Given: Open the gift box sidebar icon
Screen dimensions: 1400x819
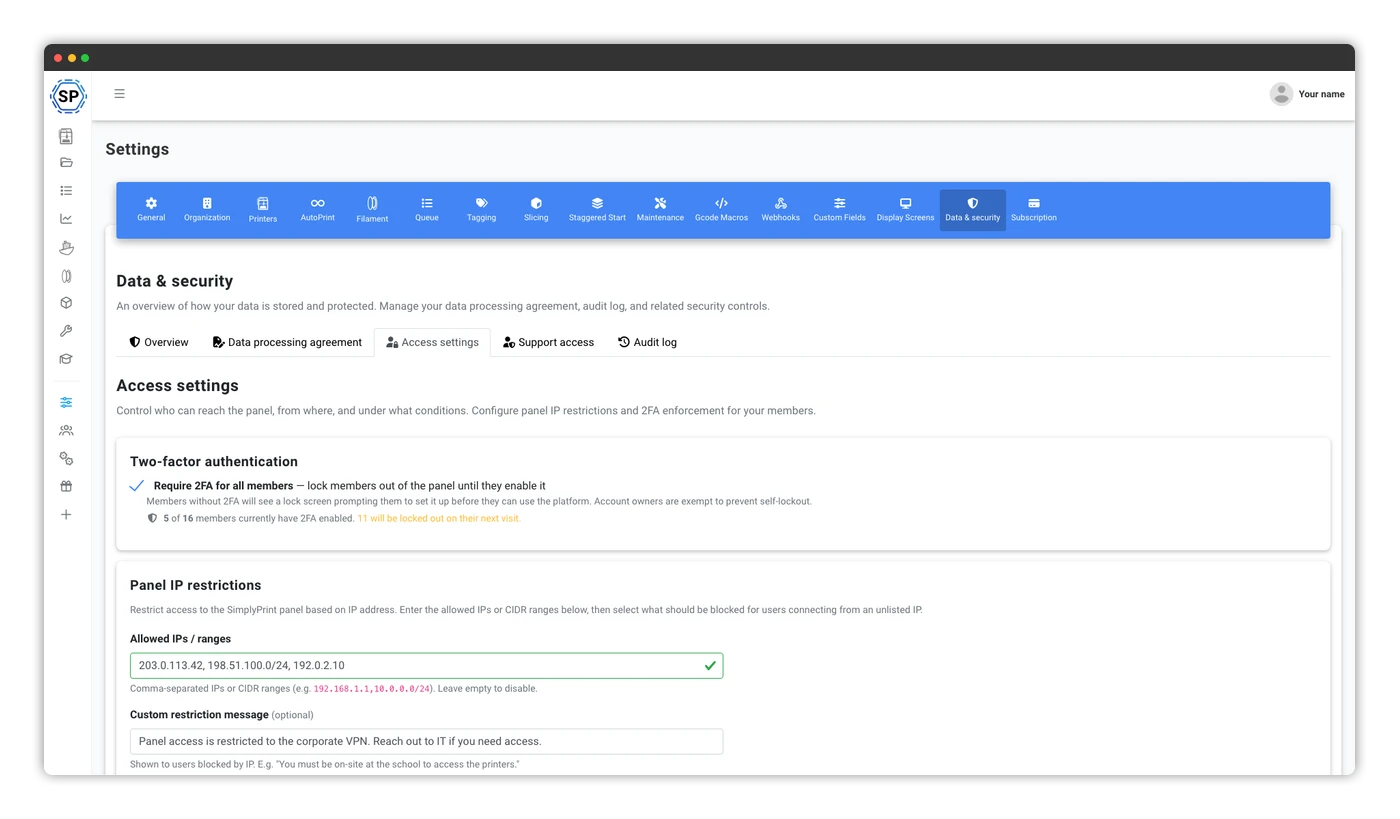Looking at the screenshot, I should pos(66,486).
